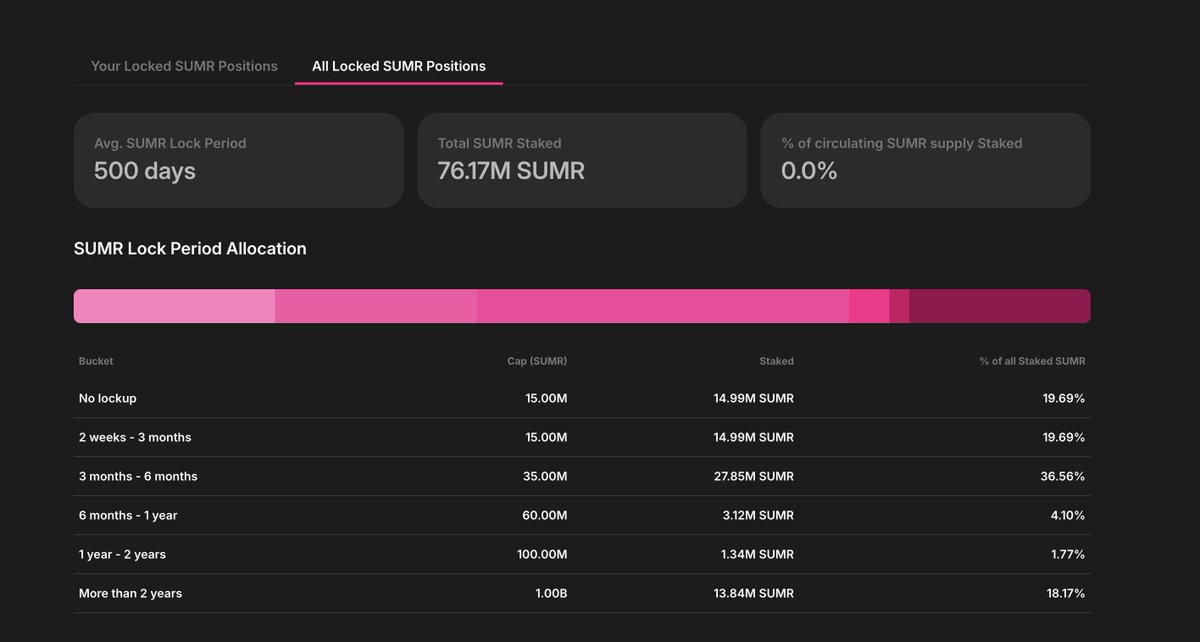This screenshot has width=1200, height=642.
Task: Click the SUMR Lock Period Allocation heading
Action: pos(190,248)
